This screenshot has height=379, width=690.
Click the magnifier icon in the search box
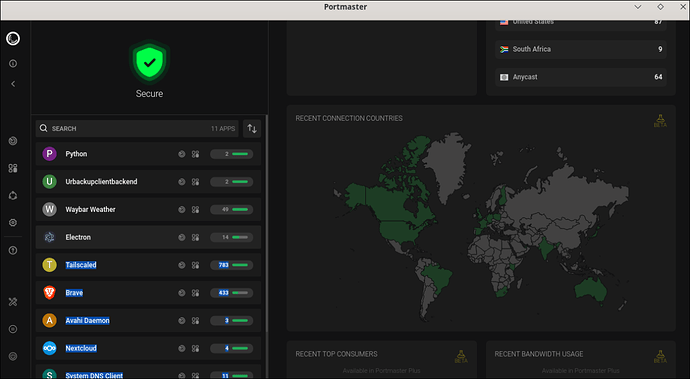pyautogui.click(x=43, y=128)
